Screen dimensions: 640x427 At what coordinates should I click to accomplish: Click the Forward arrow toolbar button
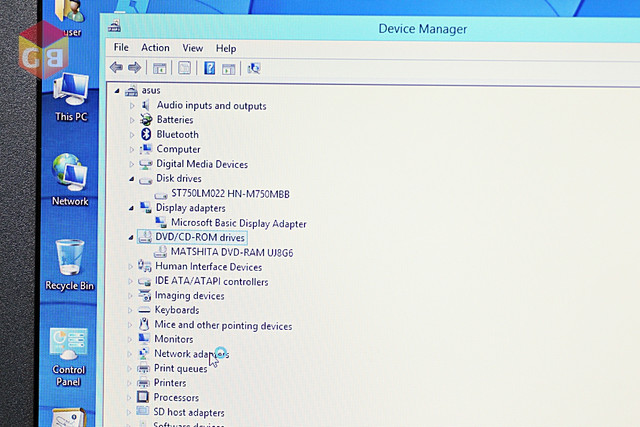point(134,67)
